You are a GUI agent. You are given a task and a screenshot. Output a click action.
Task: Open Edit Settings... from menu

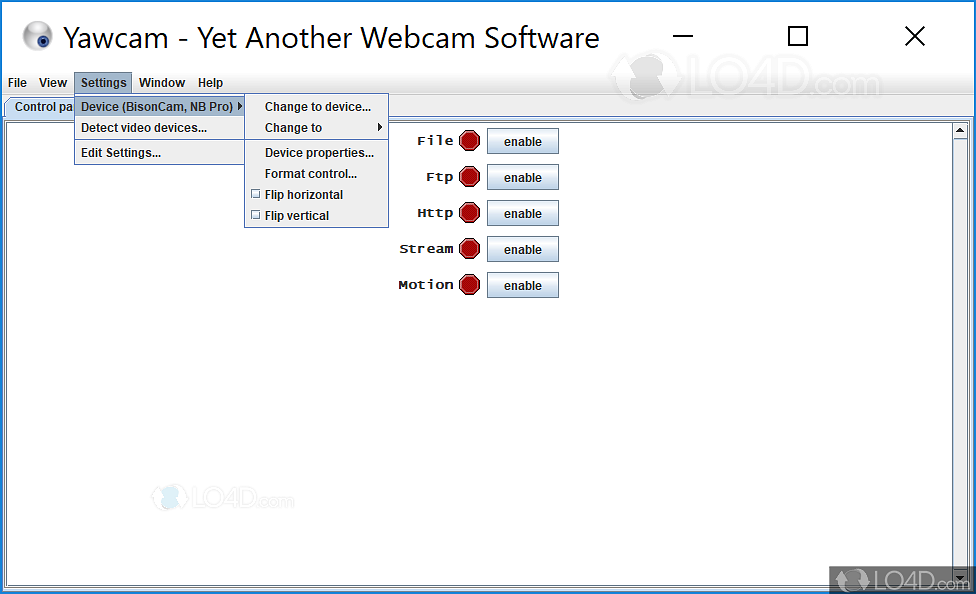pos(159,153)
